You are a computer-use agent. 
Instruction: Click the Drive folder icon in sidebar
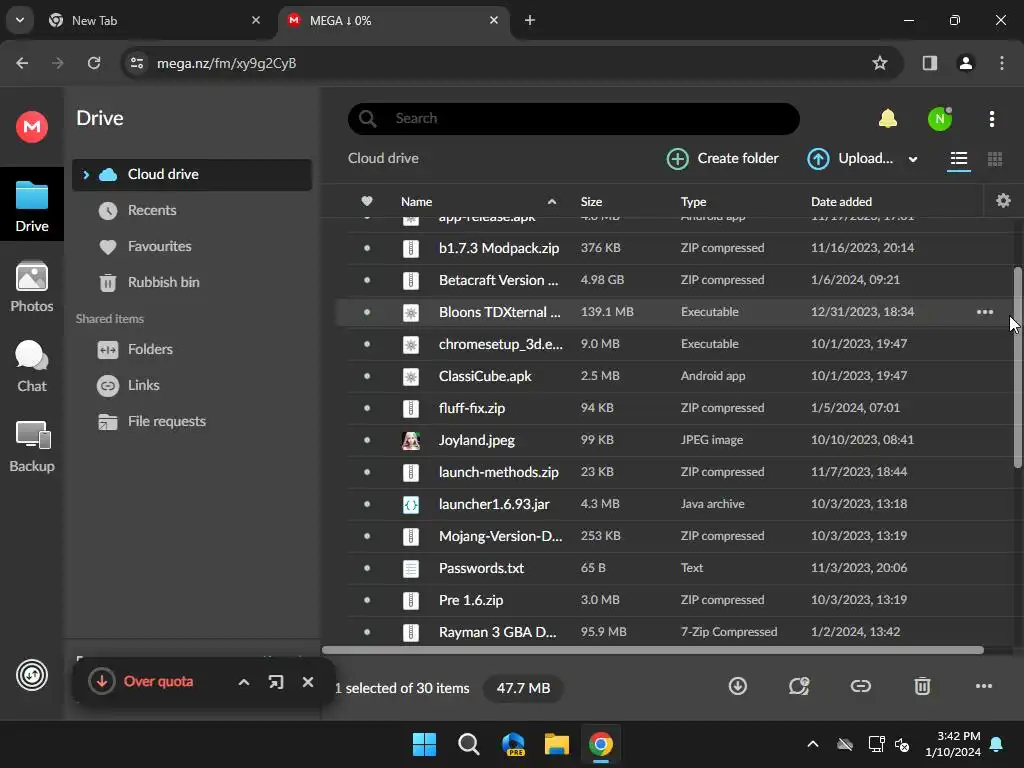click(31, 195)
